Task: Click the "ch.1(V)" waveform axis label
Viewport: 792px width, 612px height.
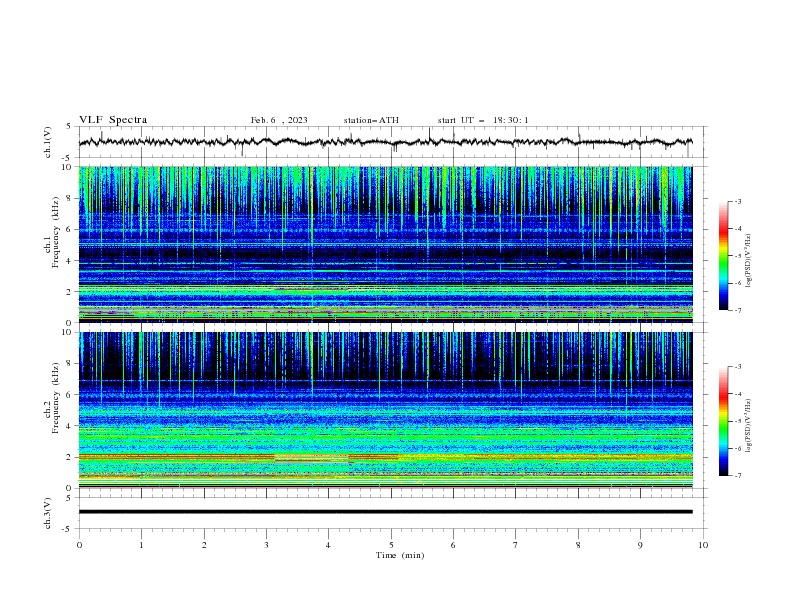Action: (x=48, y=142)
